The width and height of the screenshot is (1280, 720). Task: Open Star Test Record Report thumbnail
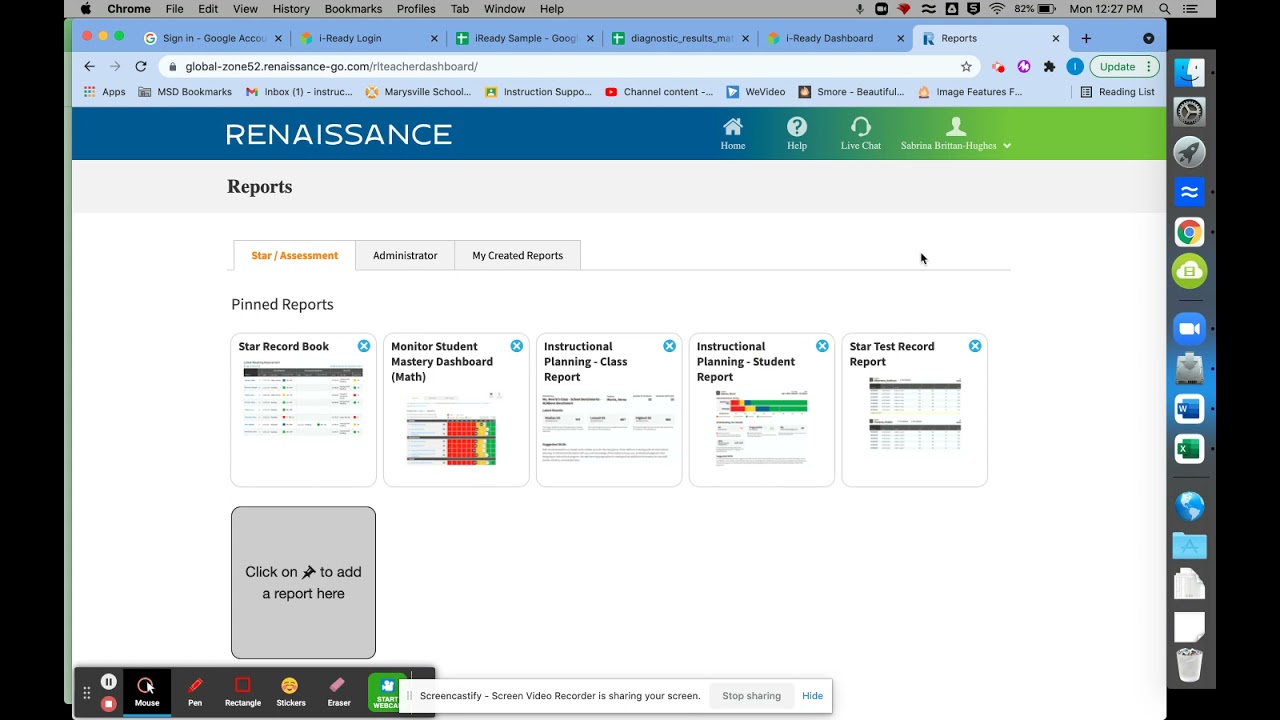[x=915, y=415]
